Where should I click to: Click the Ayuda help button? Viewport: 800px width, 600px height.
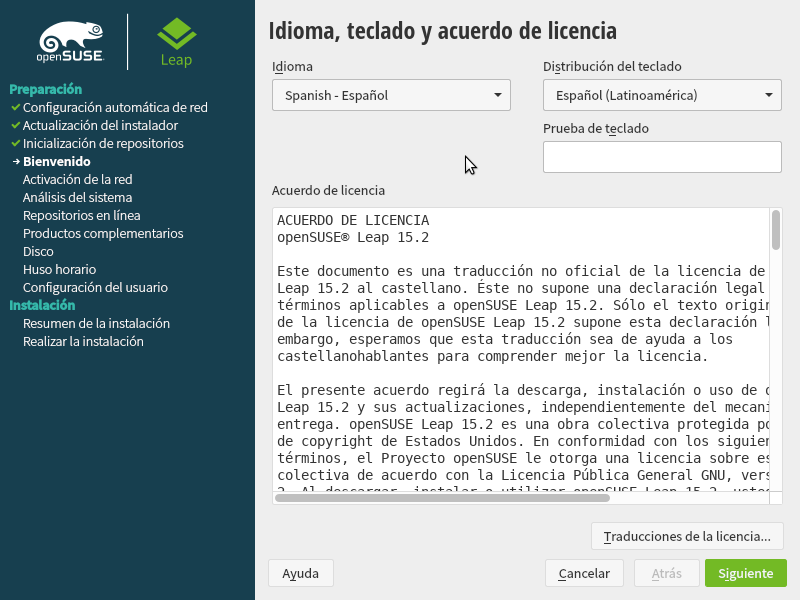click(x=301, y=573)
